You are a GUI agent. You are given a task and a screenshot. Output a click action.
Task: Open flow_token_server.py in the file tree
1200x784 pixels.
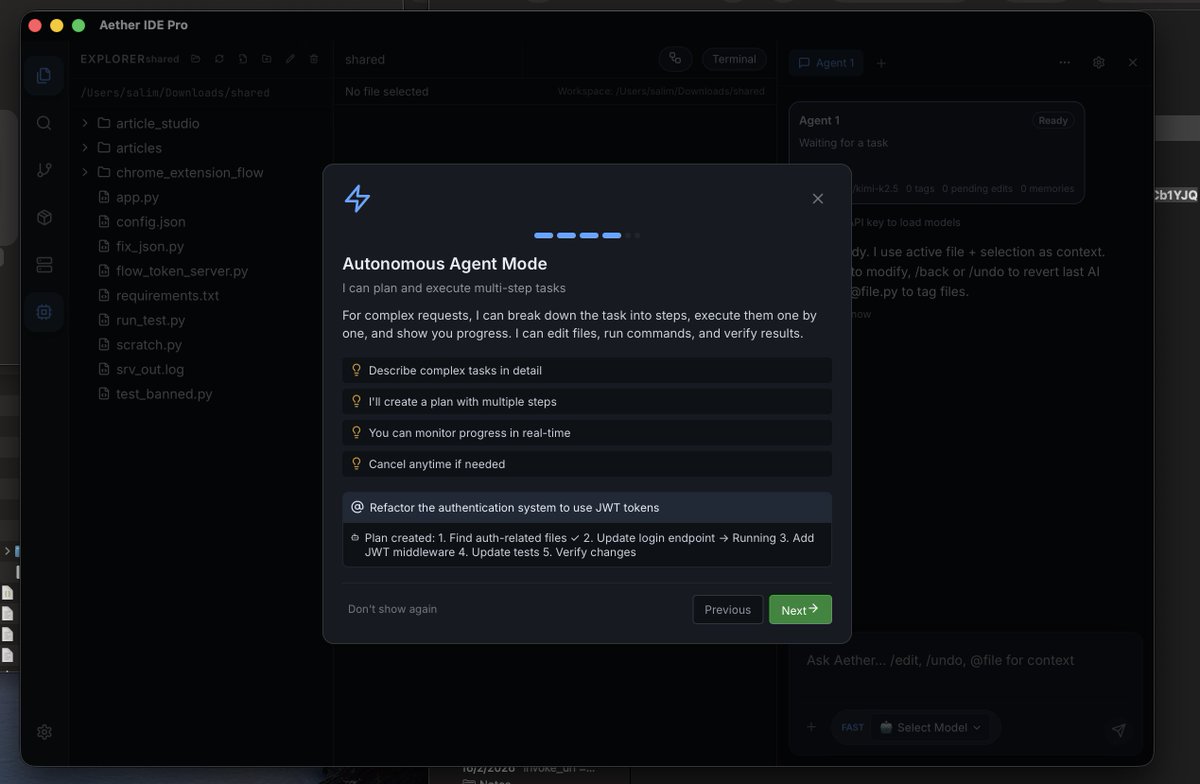pyautogui.click(x=182, y=271)
